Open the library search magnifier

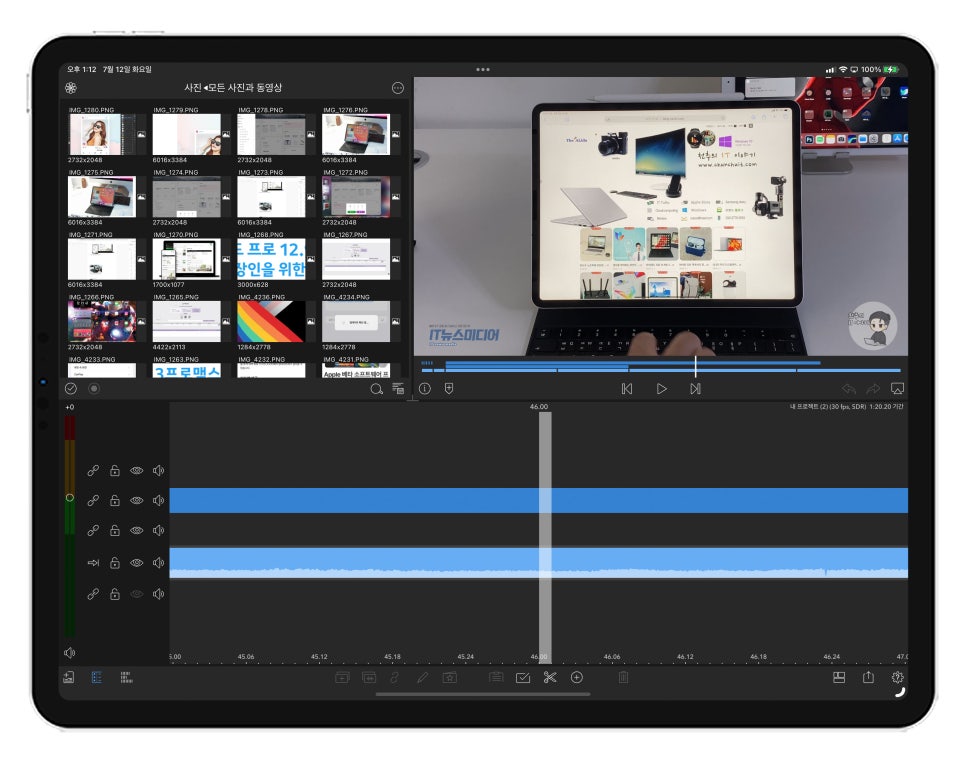tap(376, 389)
